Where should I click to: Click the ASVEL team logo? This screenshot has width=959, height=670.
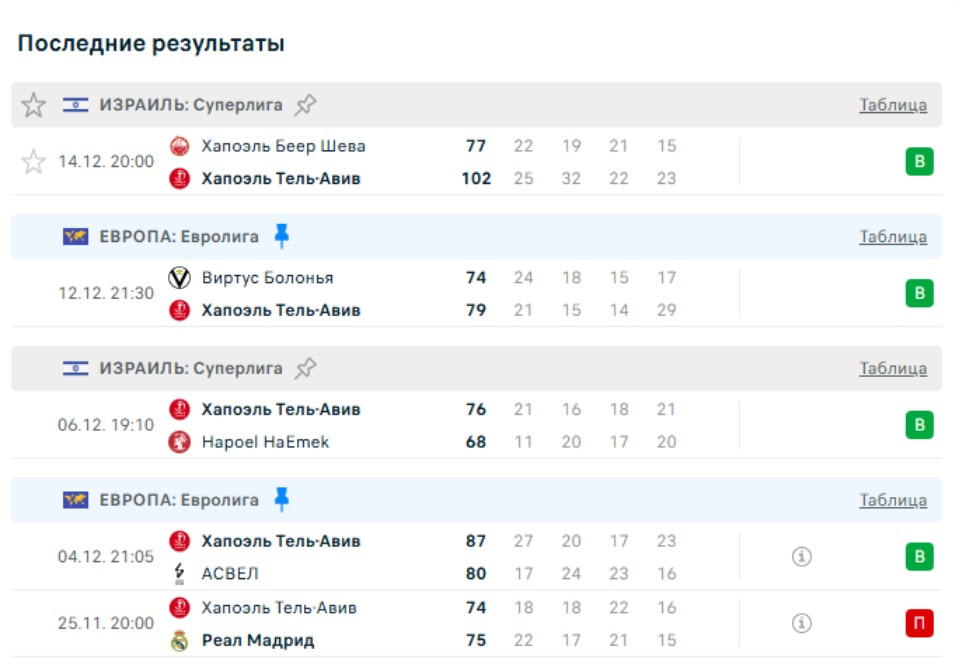[180, 574]
